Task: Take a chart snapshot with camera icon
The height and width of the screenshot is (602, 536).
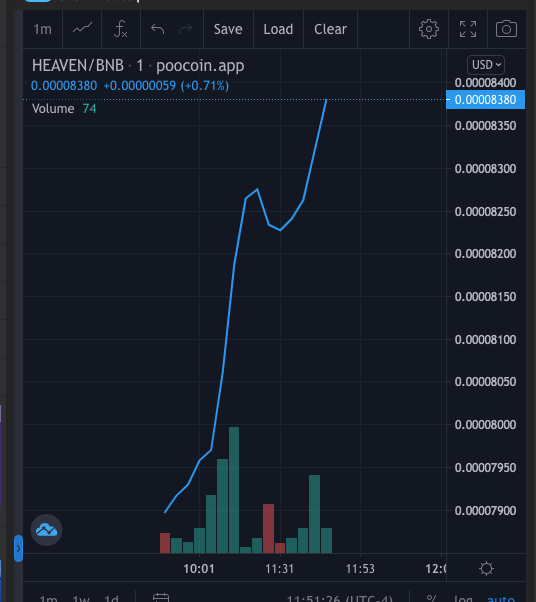Action: tap(506, 29)
